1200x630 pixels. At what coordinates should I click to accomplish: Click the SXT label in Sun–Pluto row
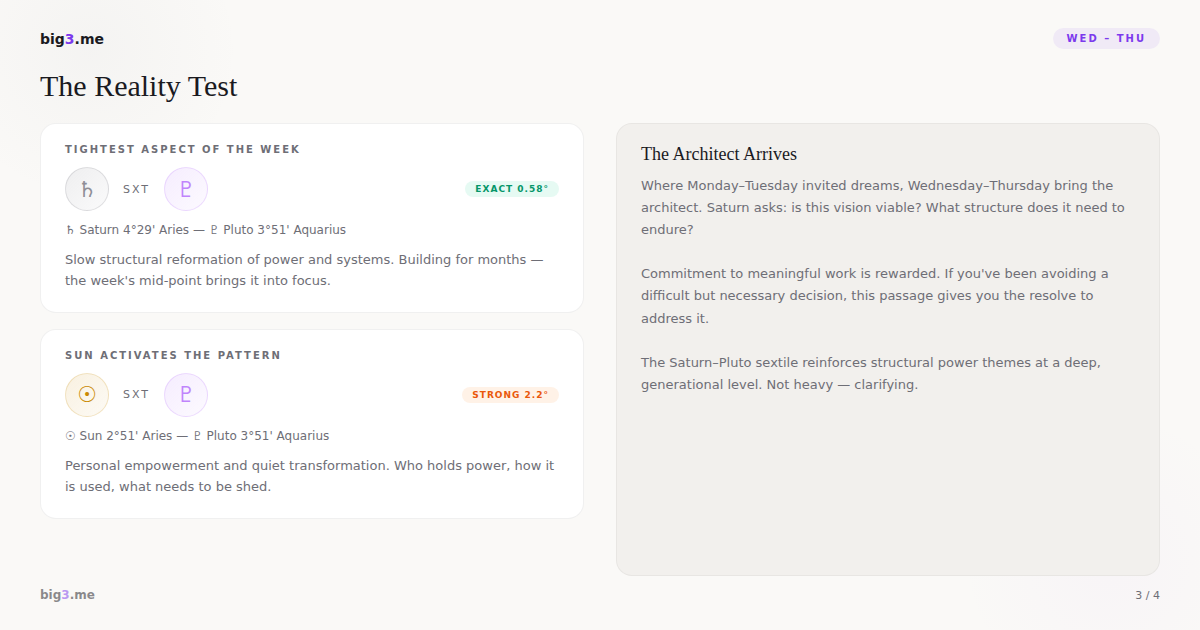pyautogui.click(x=136, y=395)
